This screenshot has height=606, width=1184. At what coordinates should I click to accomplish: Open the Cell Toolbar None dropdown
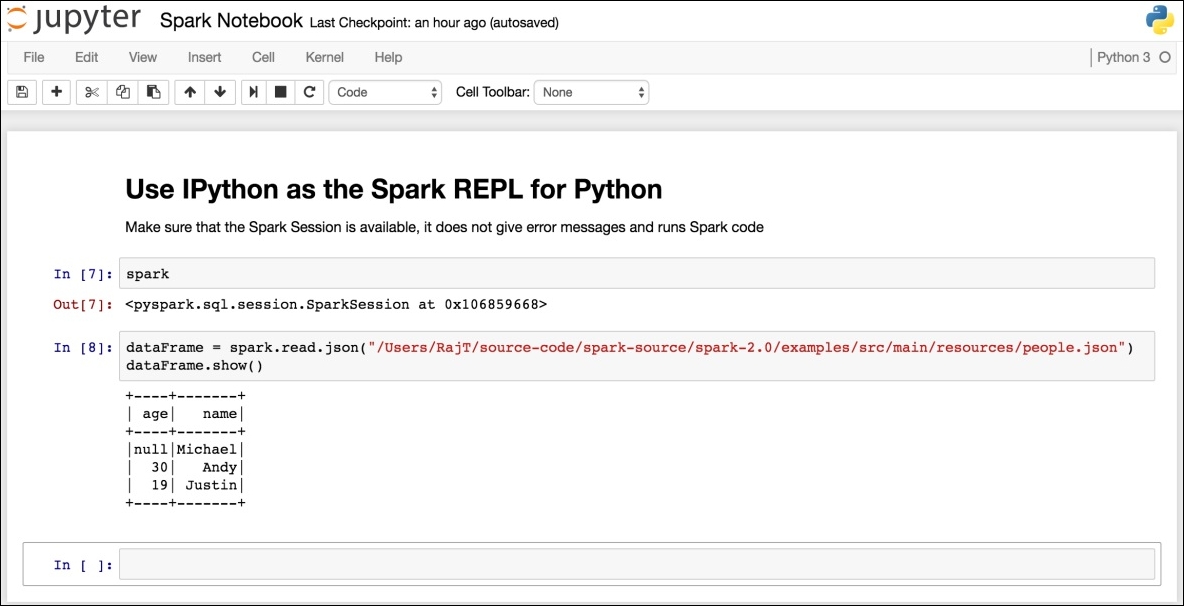[x=591, y=92]
